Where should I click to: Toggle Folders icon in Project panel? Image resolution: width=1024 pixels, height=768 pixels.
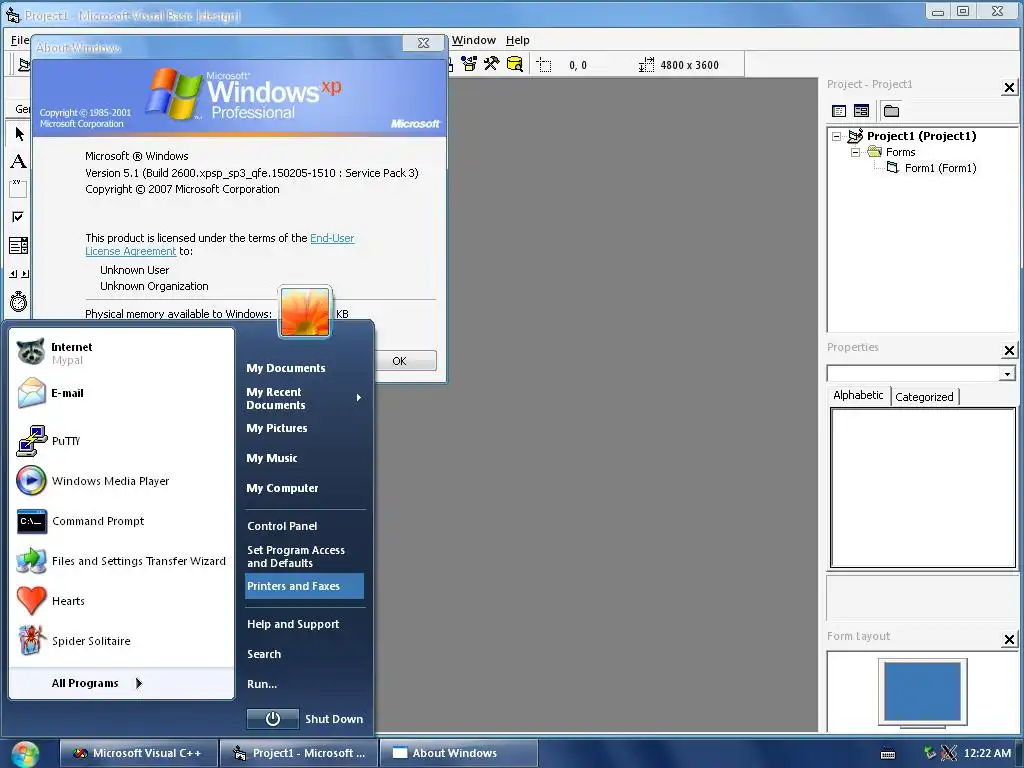click(x=891, y=111)
